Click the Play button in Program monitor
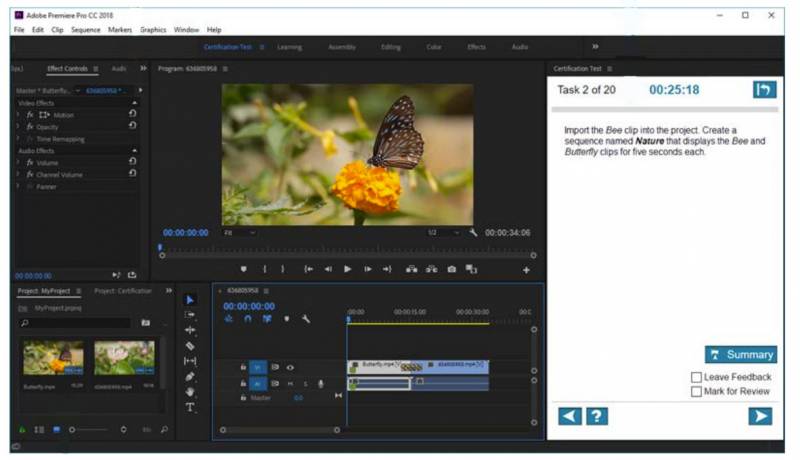The height and width of the screenshot is (460, 800). 347,269
